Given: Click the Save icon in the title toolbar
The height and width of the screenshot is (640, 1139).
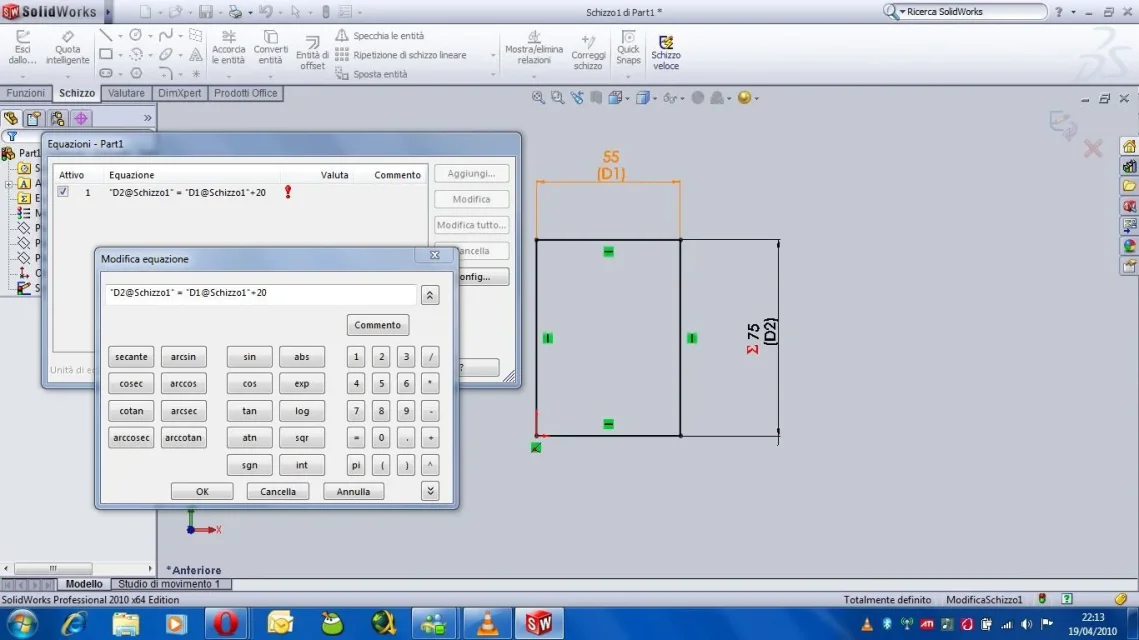Looking at the screenshot, I should coord(206,12).
